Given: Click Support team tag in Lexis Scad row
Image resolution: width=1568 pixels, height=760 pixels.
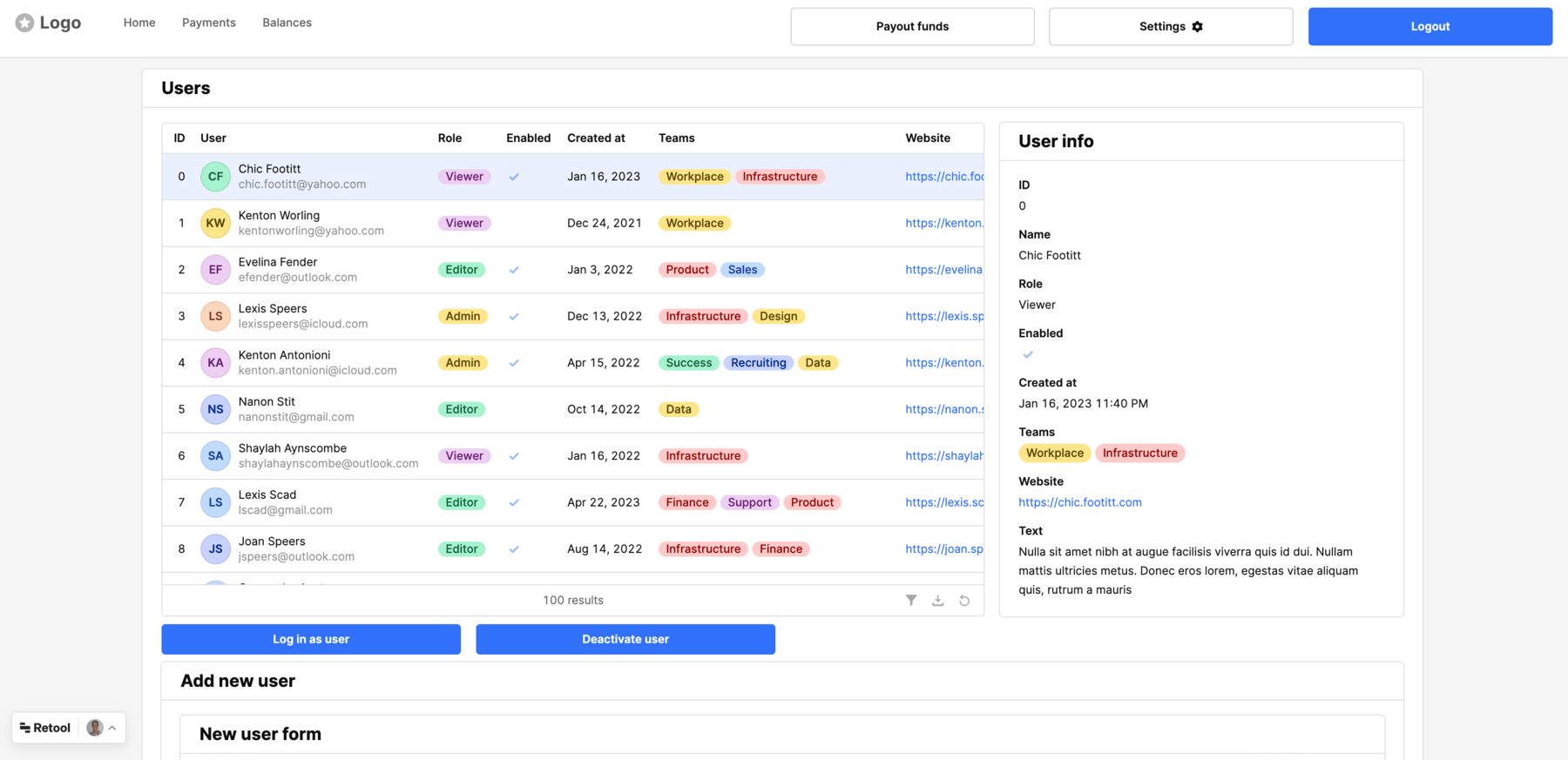Looking at the screenshot, I should tap(750, 502).
